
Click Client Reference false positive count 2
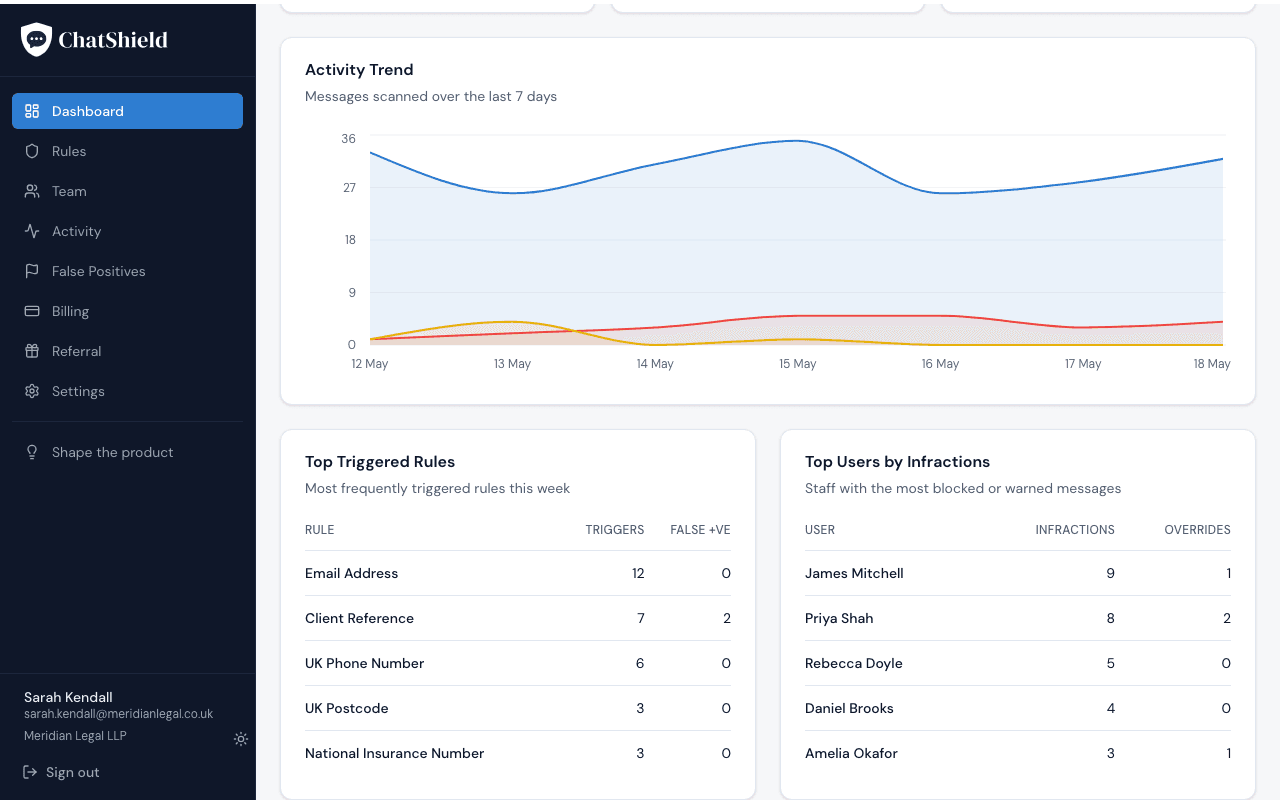(727, 618)
